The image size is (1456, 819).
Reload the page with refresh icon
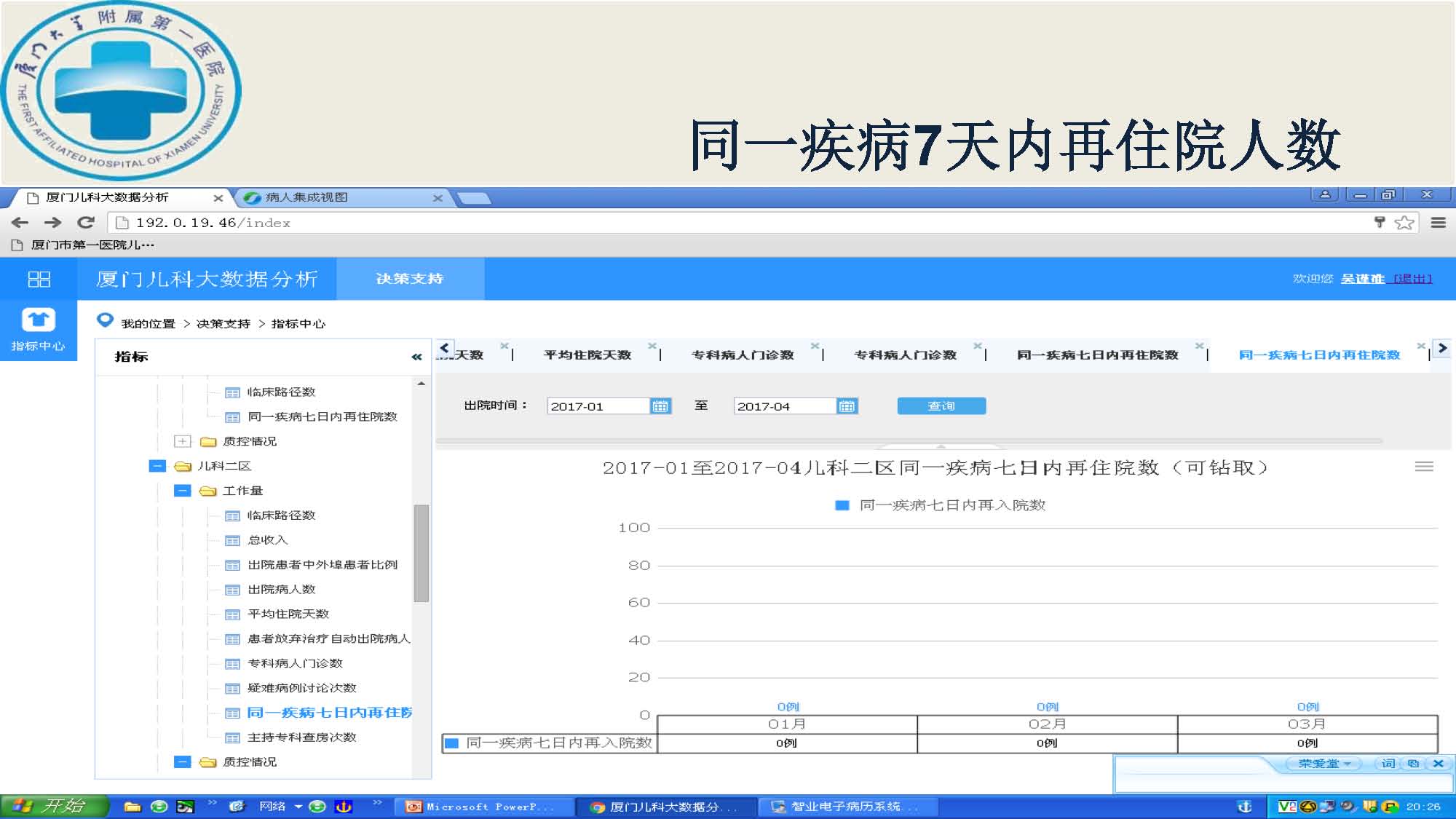tap(86, 223)
